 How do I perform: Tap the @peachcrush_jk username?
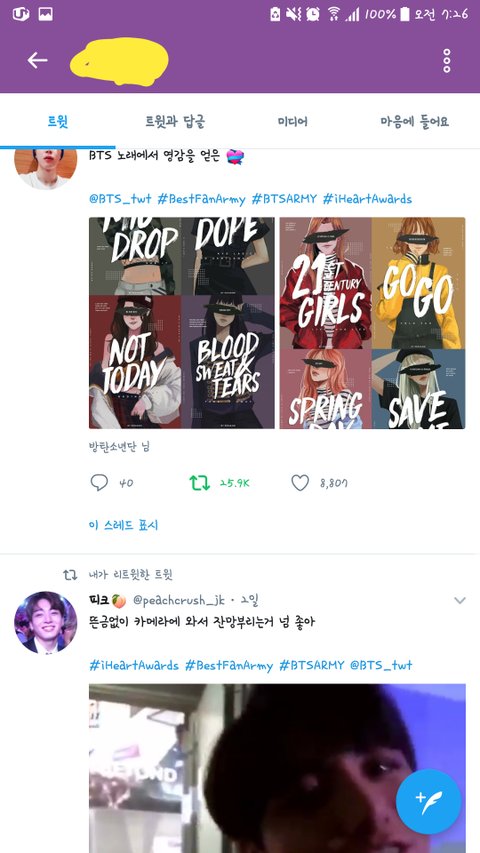(x=179, y=601)
